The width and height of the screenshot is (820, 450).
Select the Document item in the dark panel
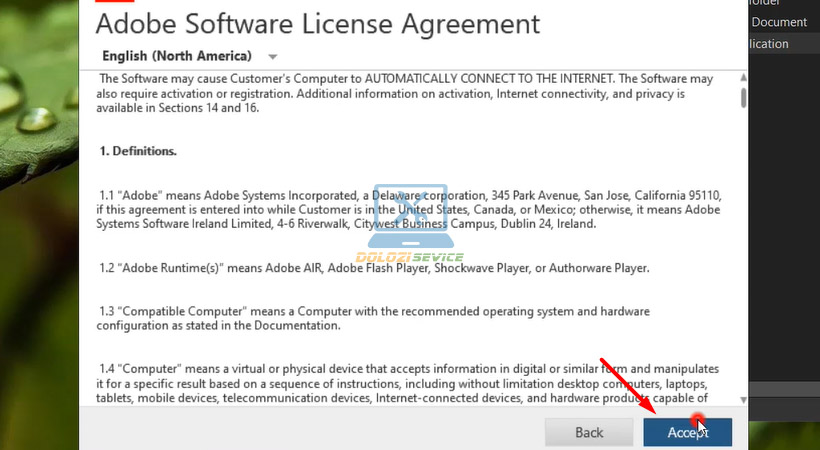tap(779, 22)
